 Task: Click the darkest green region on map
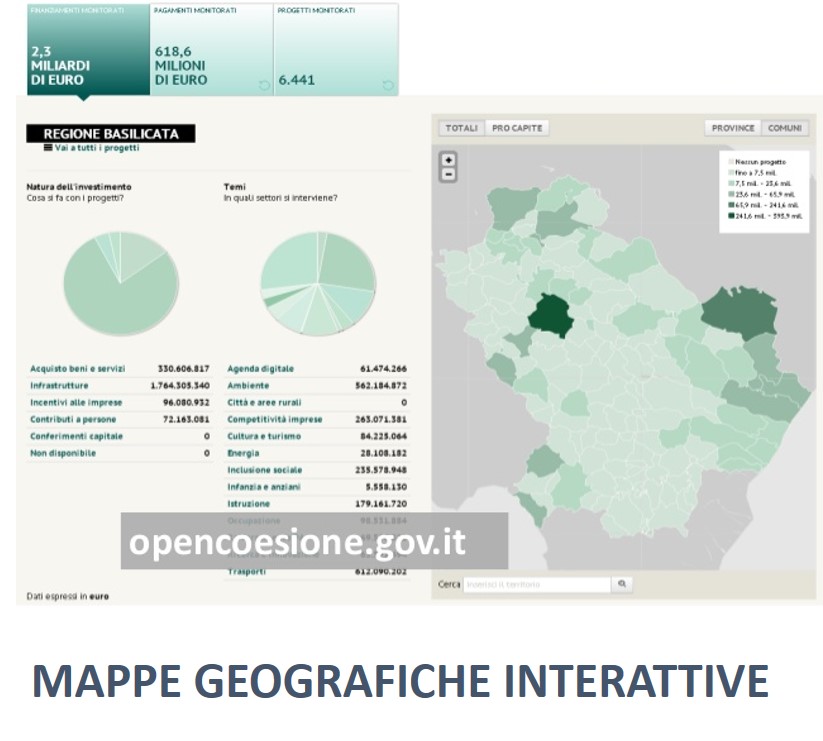click(546, 316)
